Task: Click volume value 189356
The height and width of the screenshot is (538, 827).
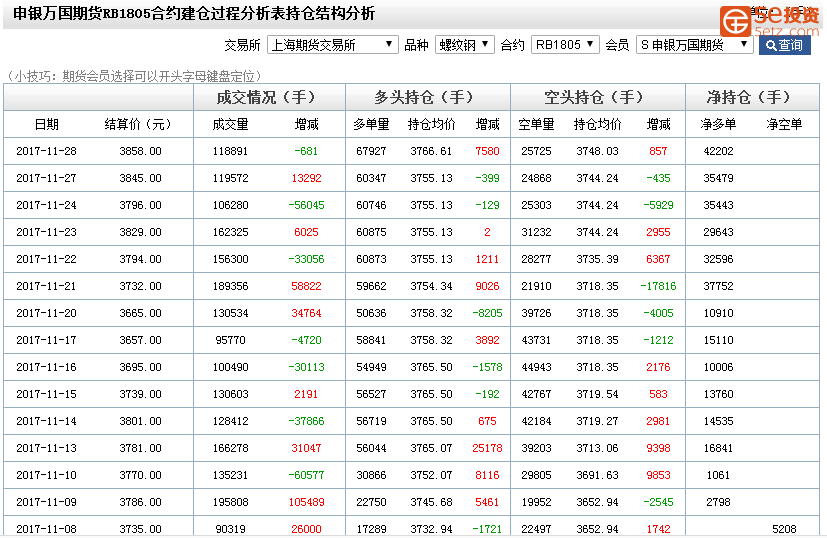Action: click(x=230, y=286)
